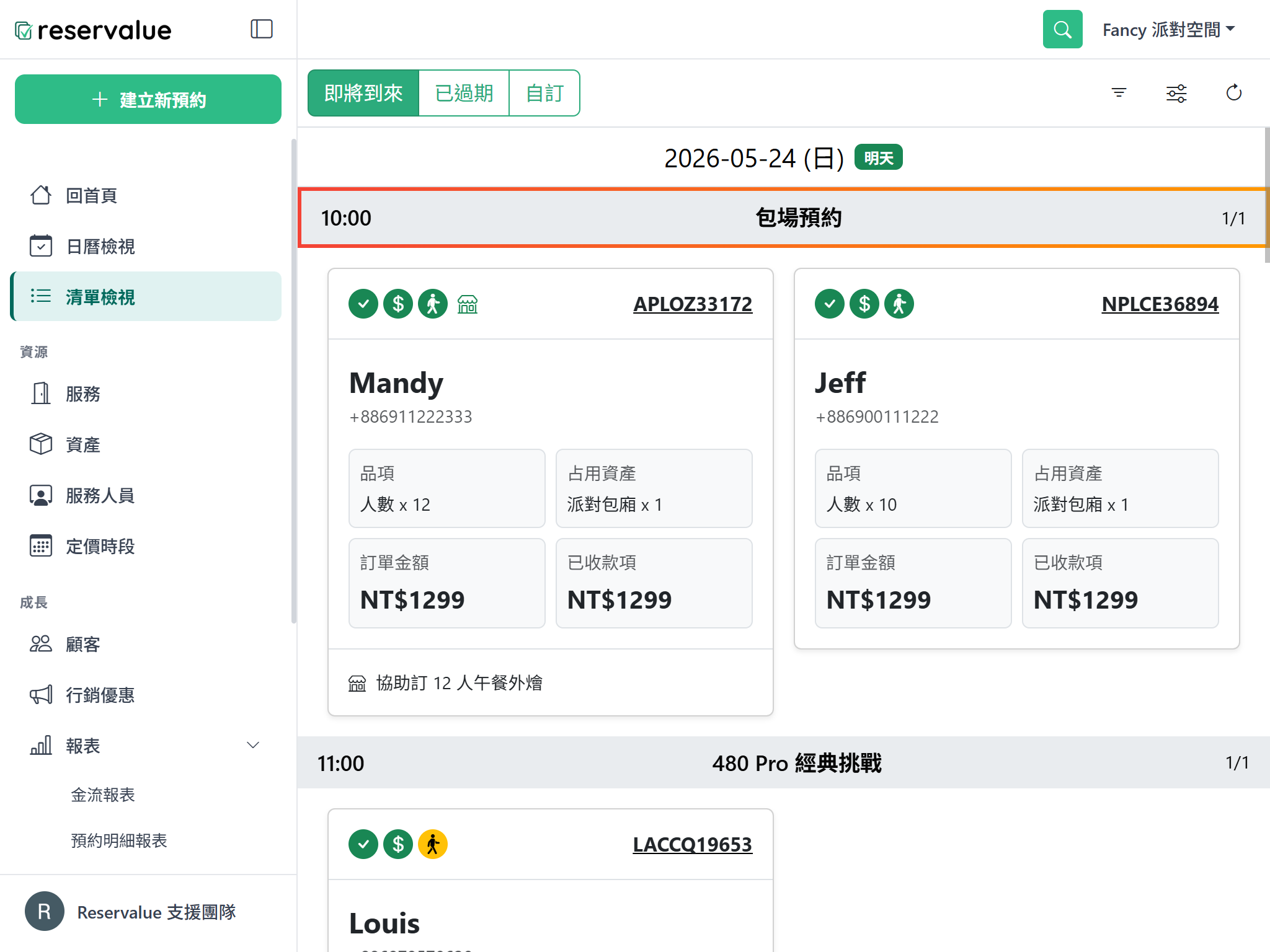
Task: Click the people icon beside 顧客
Action: (41, 644)
